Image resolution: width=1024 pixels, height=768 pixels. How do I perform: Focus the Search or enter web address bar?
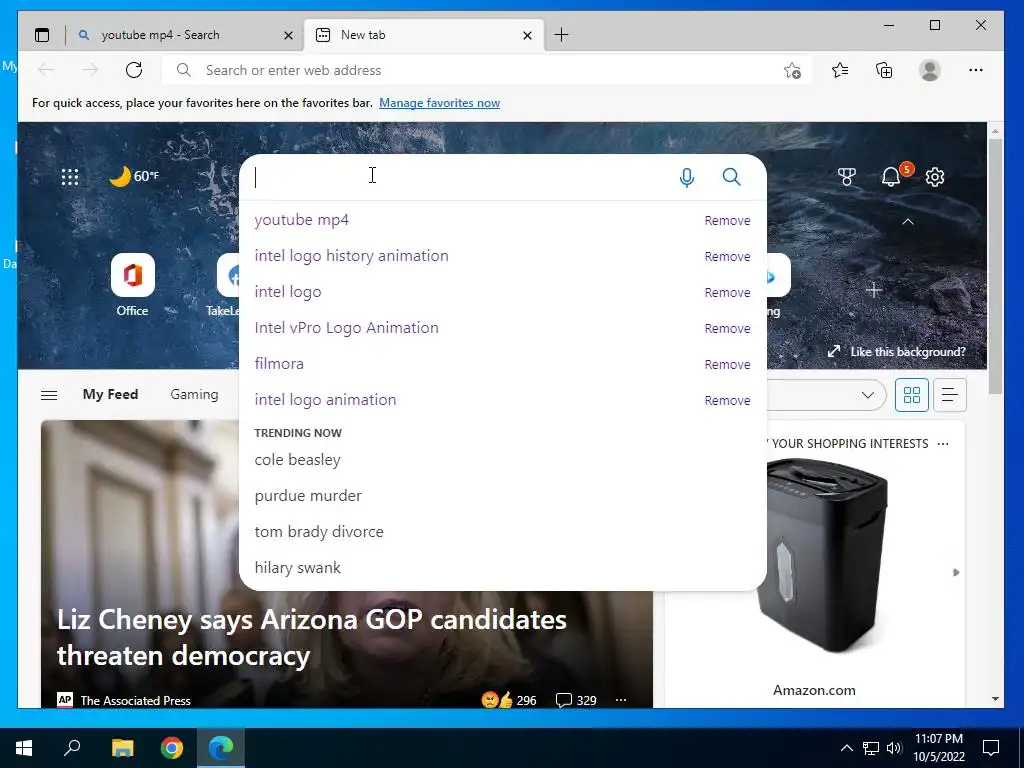point(487,70)
